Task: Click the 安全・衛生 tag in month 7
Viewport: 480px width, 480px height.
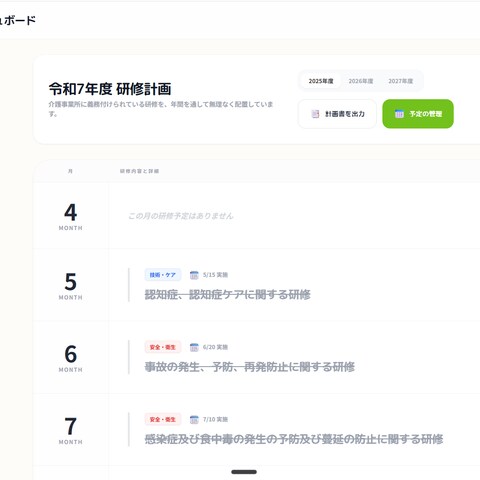Action: pos(163,419)
